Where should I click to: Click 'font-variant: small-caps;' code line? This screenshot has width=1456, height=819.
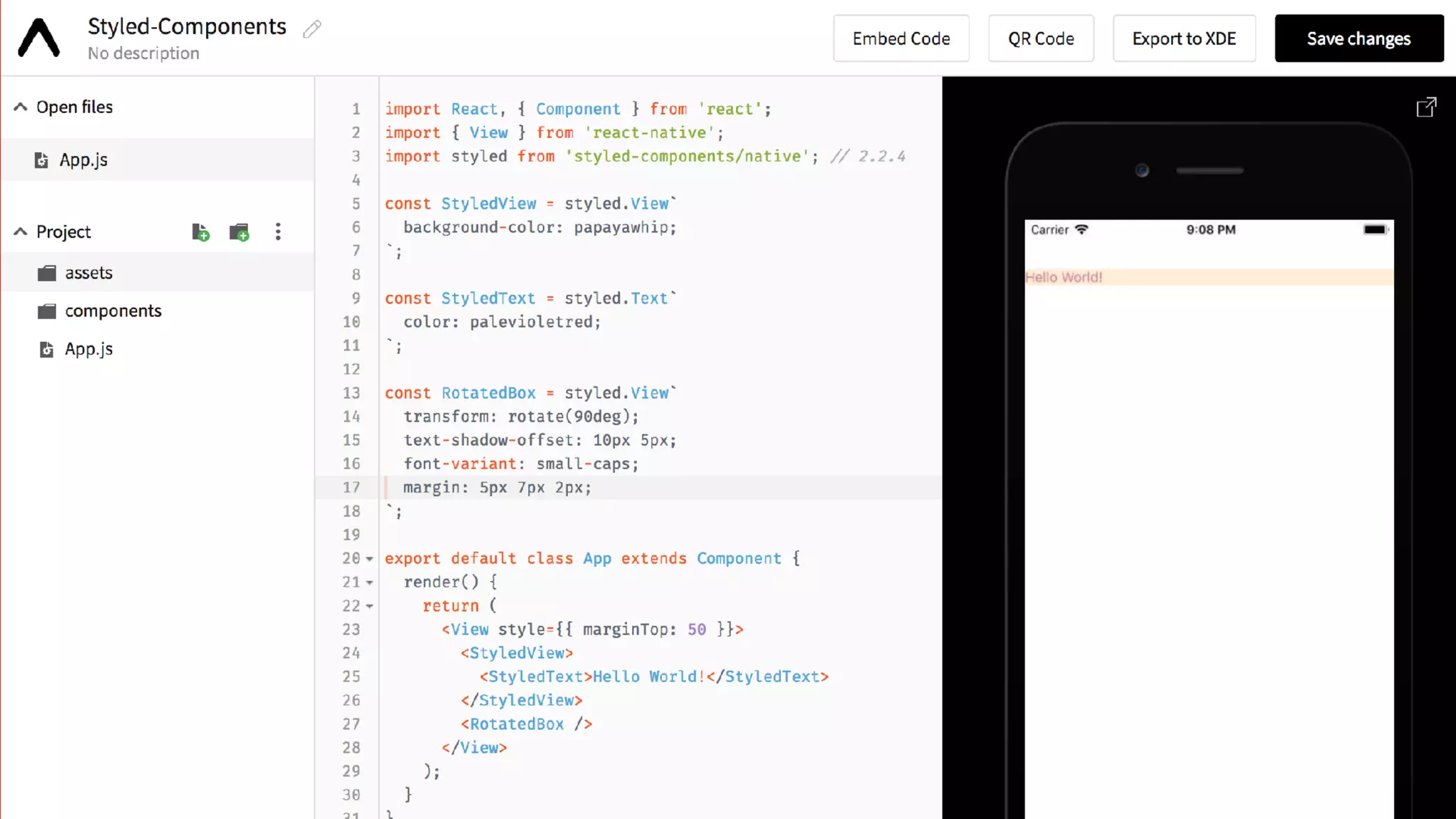point(521,464)
